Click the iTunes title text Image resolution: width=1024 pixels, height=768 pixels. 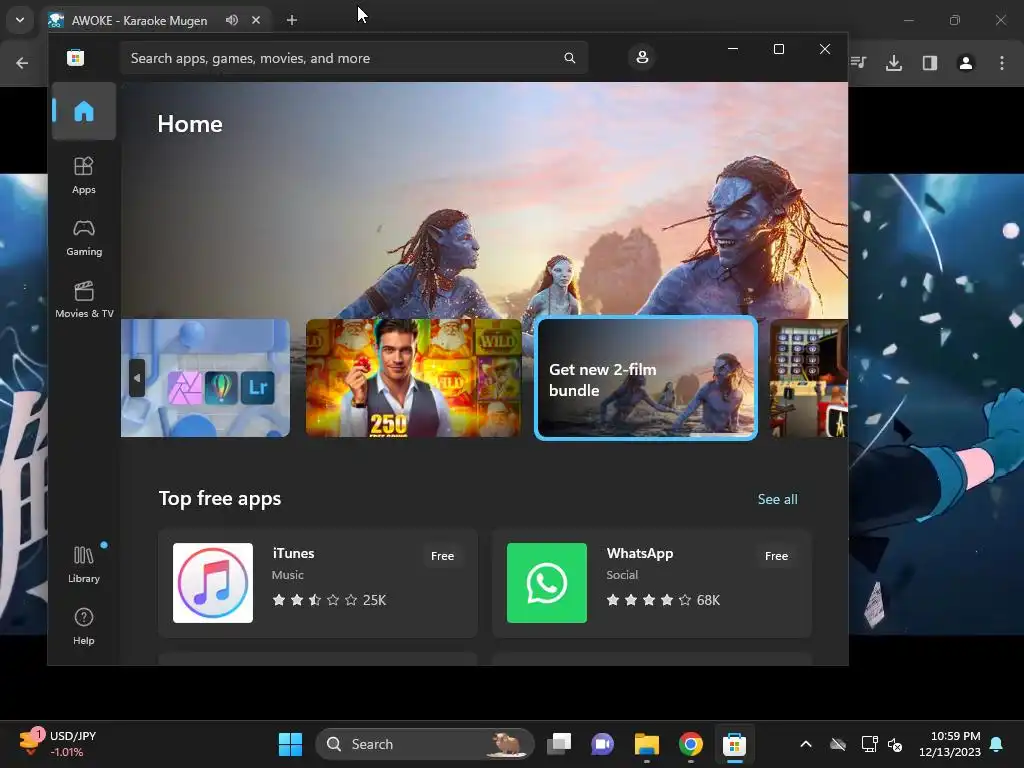(x=293, y=553)
